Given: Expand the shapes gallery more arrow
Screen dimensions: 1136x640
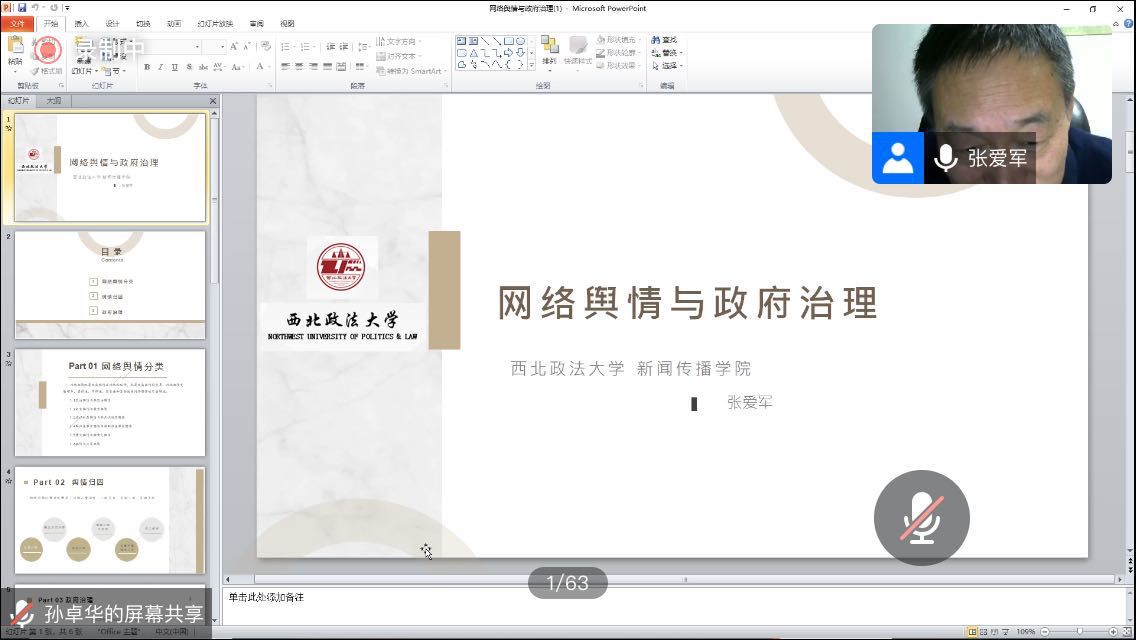Looking at the screenshot, I should point(530,64).
